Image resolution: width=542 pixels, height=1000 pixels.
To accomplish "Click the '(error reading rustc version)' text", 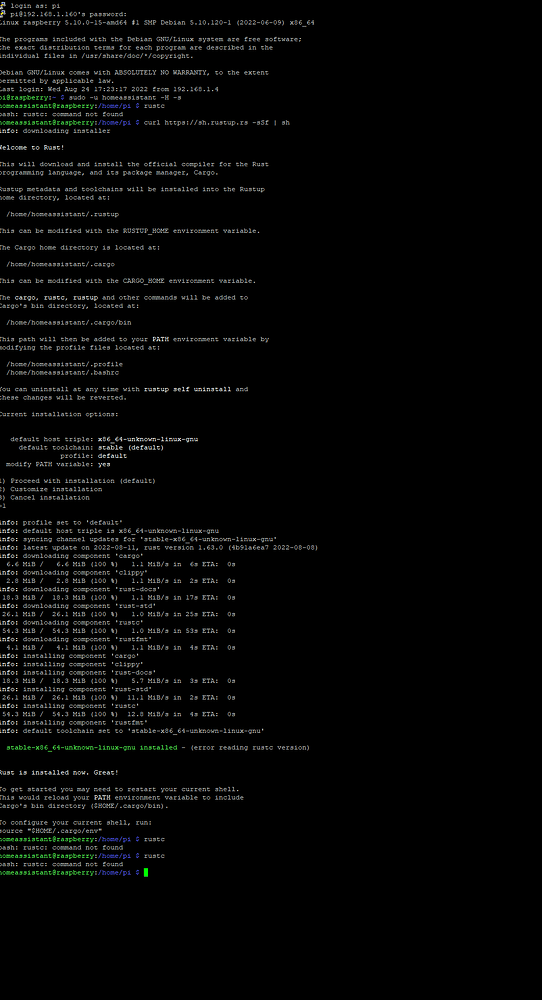I will pos(250,747).
